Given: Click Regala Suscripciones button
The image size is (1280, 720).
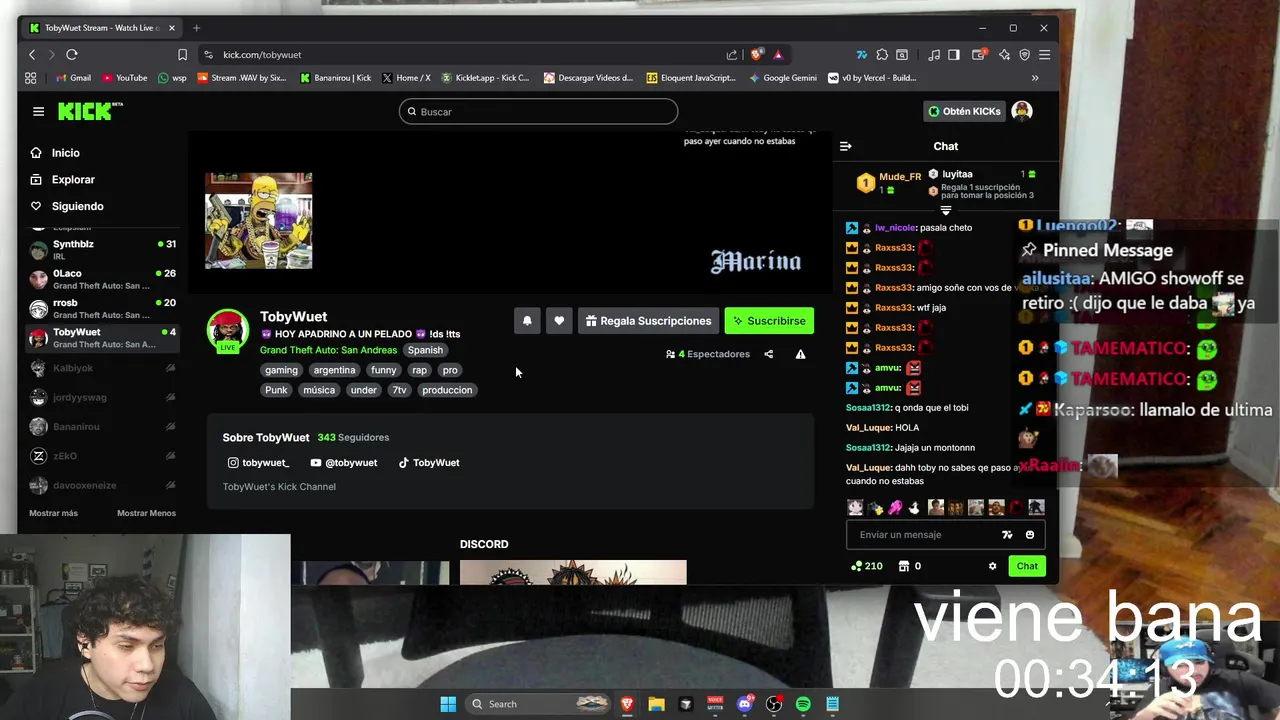Looking at the screenshot, I should coord(648,321).
